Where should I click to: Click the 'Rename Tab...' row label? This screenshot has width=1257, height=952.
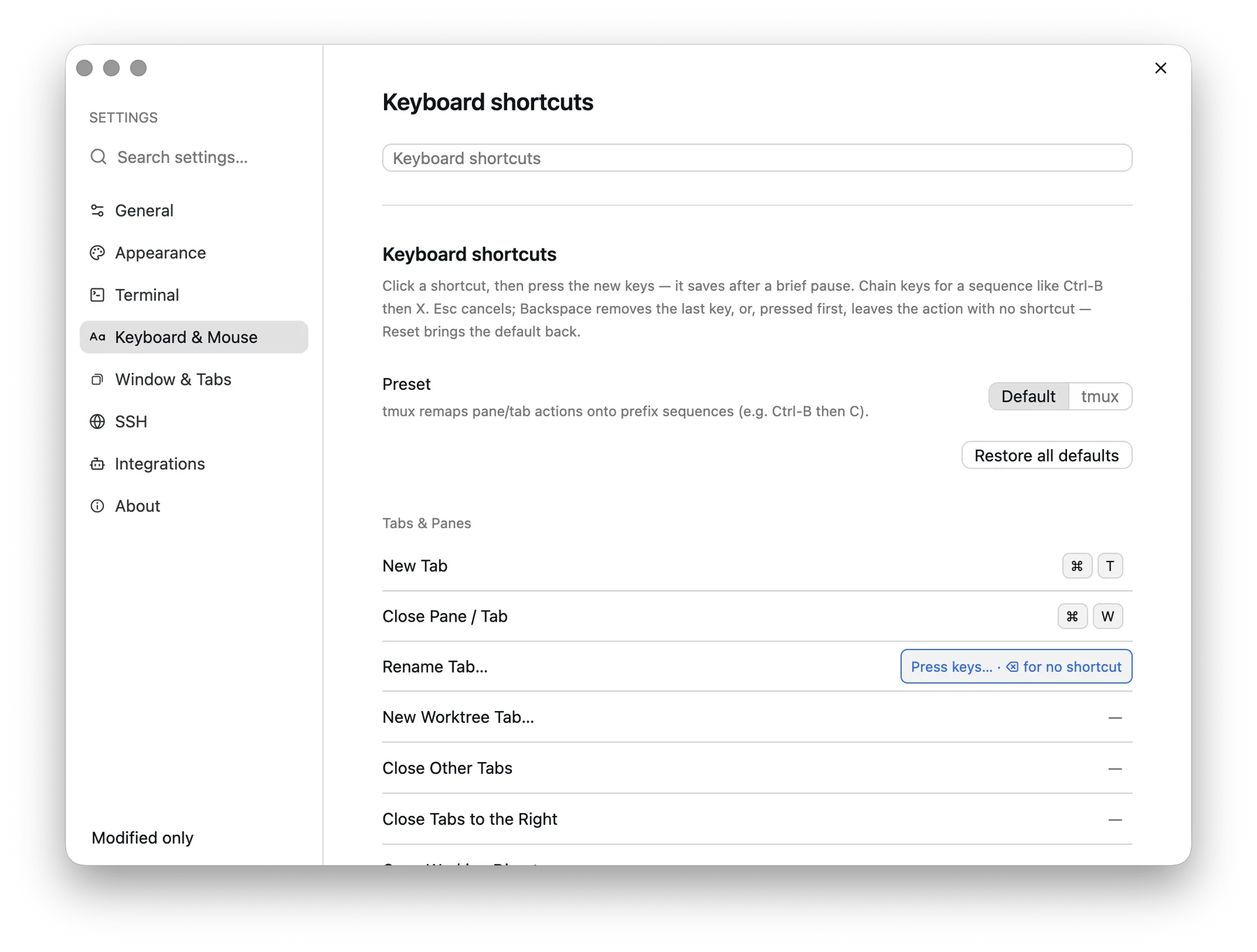435,667
